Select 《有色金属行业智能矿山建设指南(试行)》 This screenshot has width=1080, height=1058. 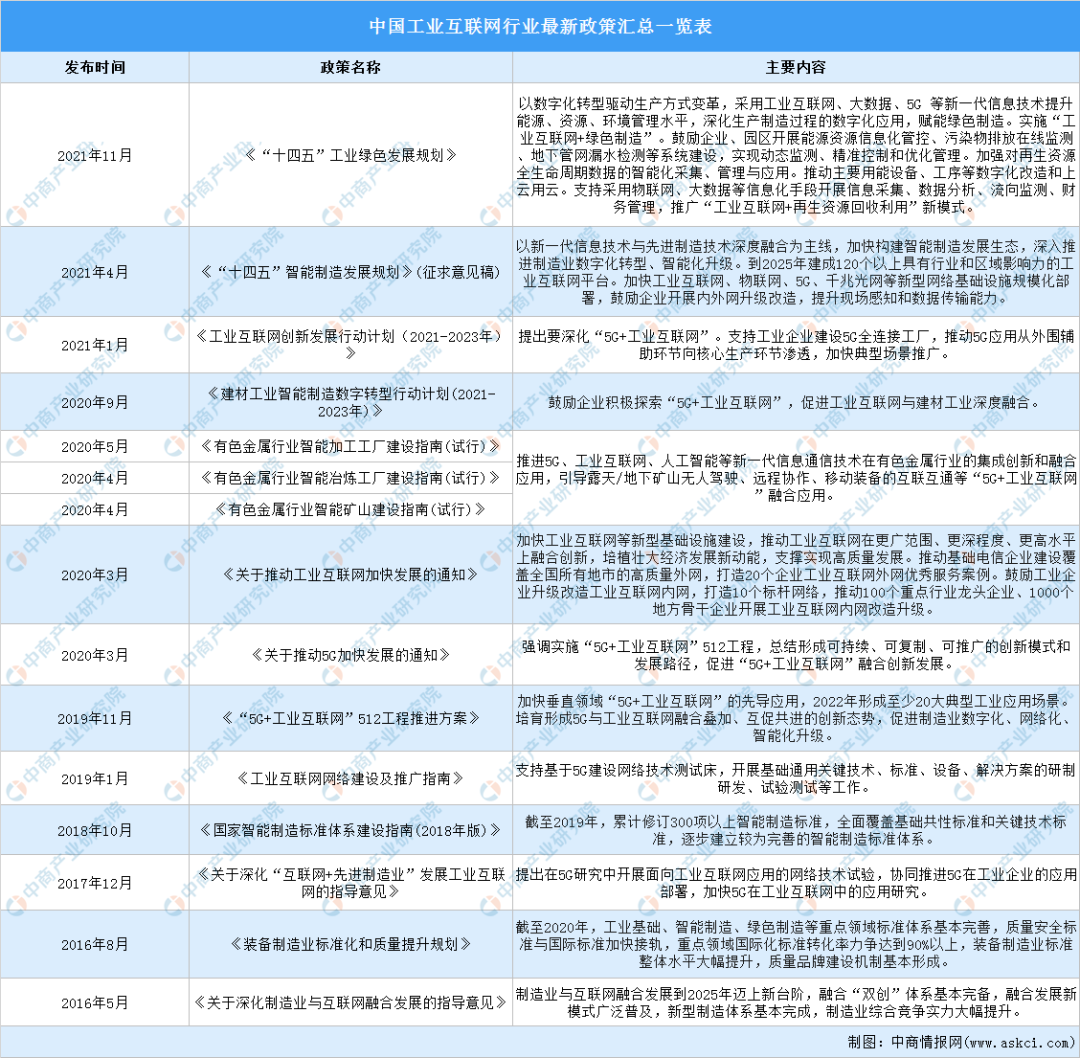tap(350, 510)
